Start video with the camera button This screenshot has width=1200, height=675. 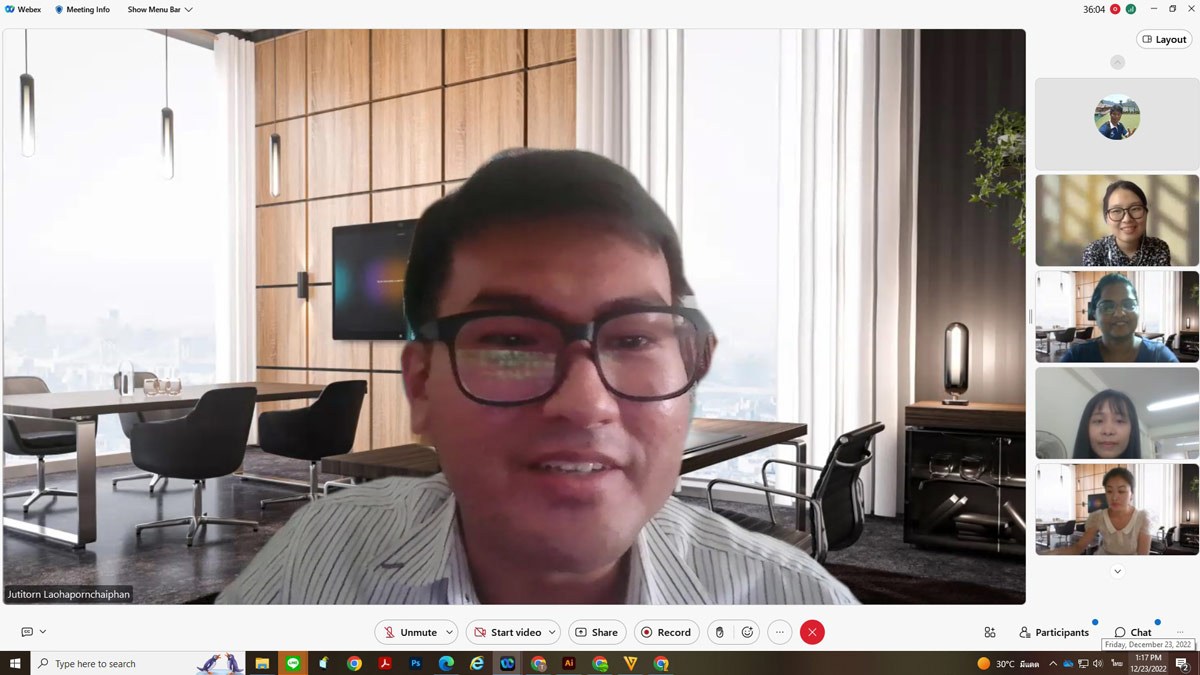tap(507, 632)
